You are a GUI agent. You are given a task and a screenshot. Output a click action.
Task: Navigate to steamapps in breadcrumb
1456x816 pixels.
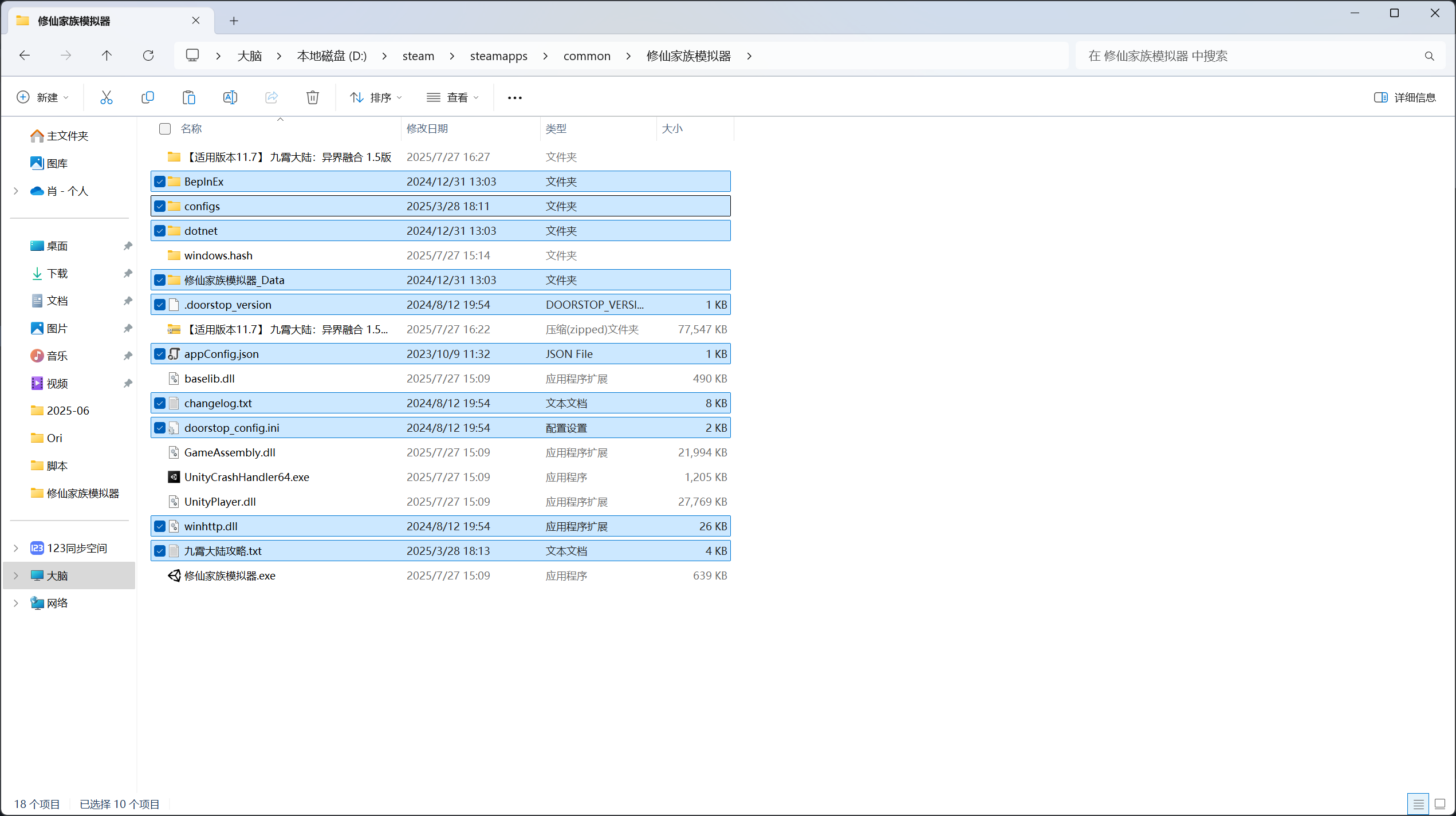(x=499, y=56)
